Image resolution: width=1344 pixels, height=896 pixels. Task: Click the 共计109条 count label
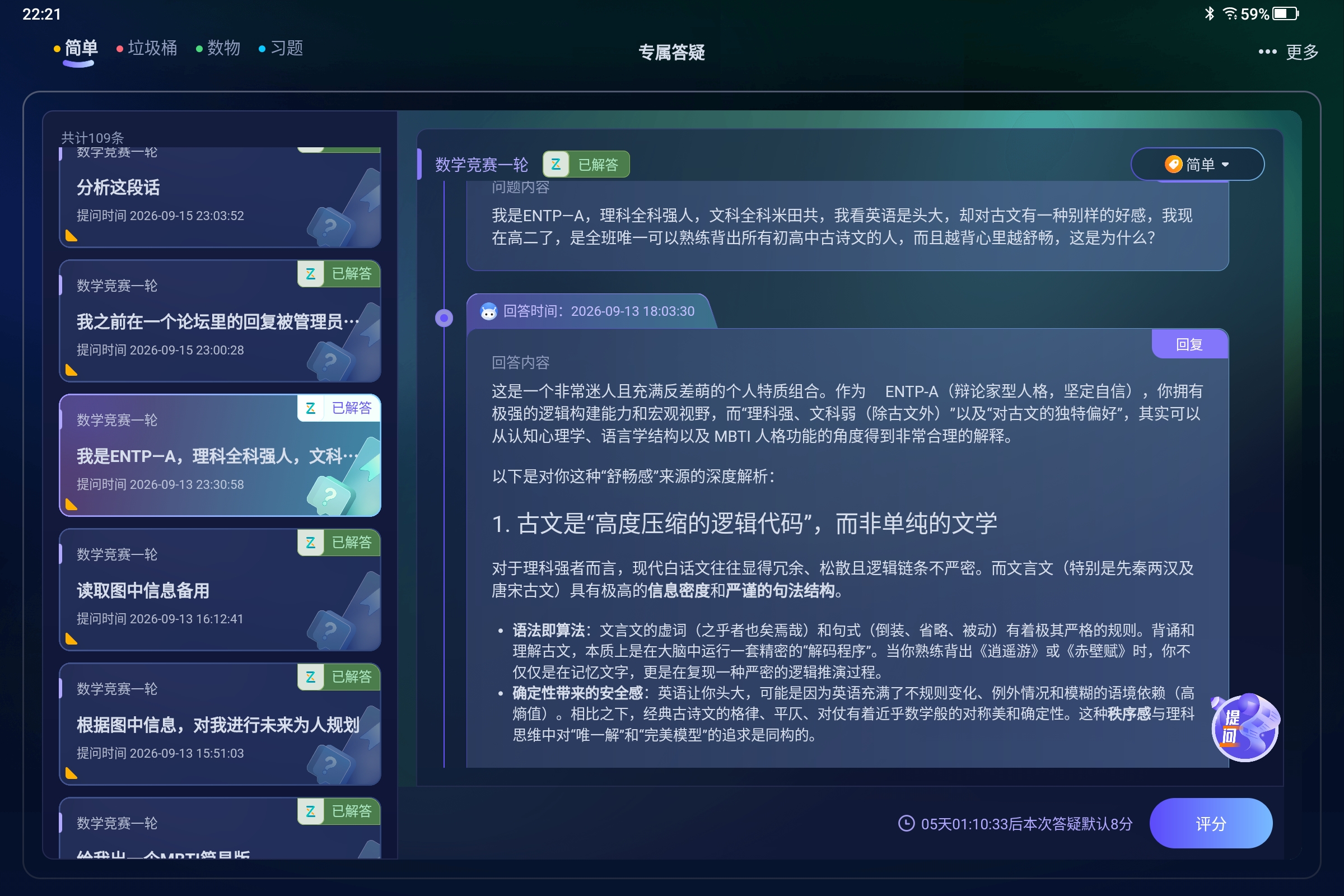92,138
